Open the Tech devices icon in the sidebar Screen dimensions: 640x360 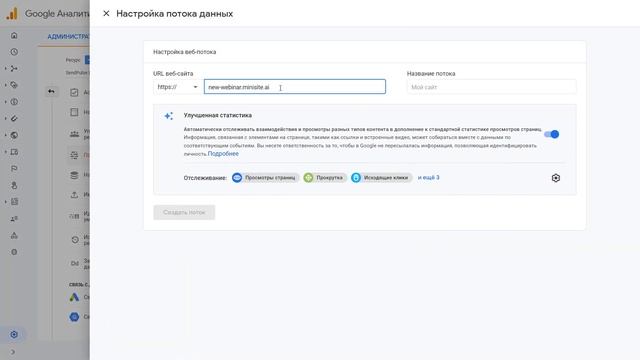(14, 152)
